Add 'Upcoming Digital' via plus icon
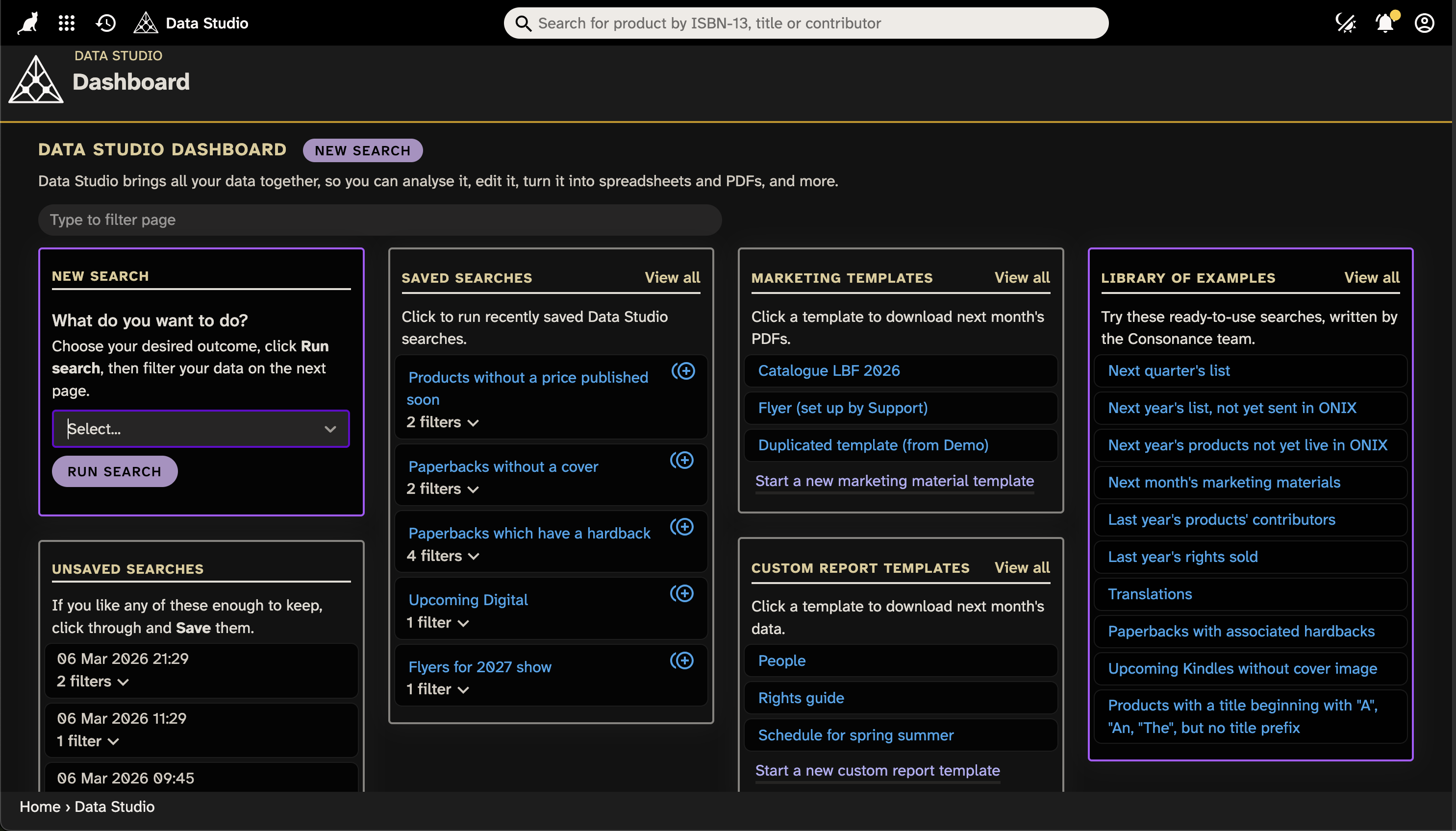The width and height of the screenshot is (1456, 831). pos(683,593)
